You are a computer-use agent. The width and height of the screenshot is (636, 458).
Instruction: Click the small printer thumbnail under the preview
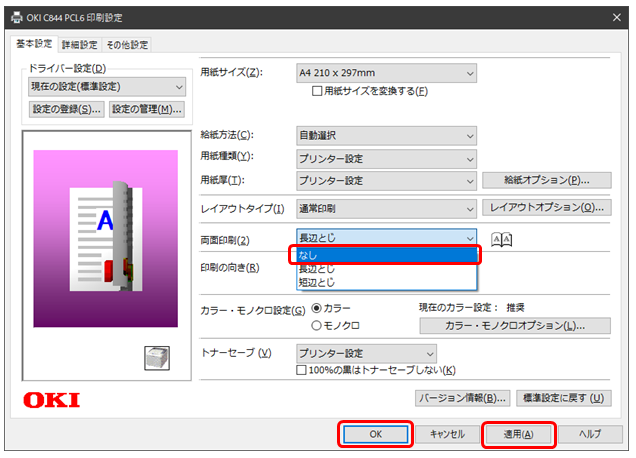click(157, 358)
